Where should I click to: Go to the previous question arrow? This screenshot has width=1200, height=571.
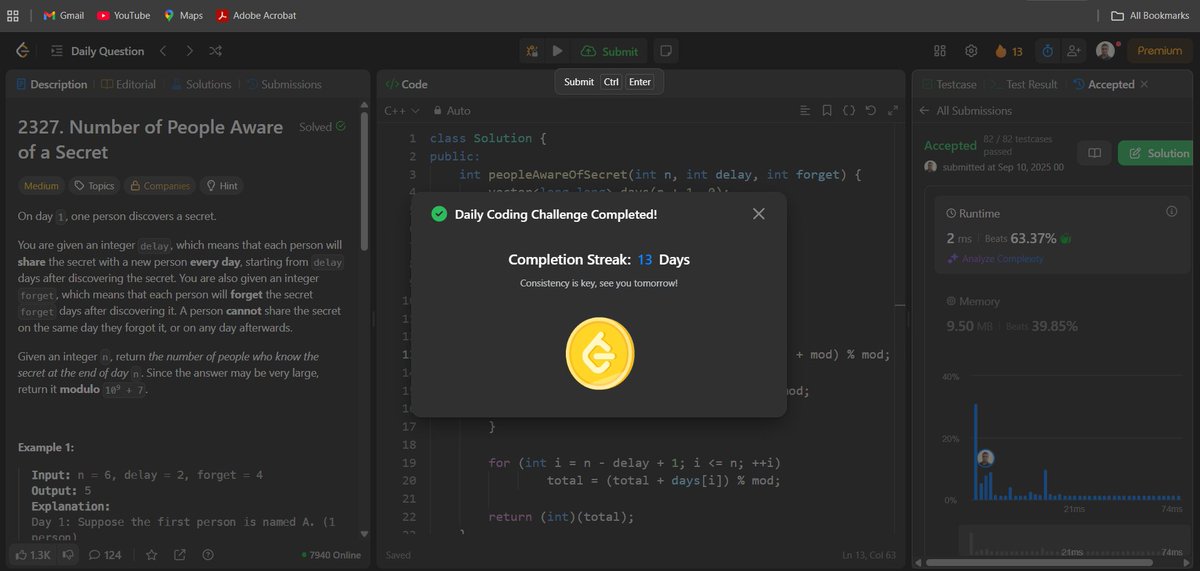pyautogui.click(x=163, y=51)
